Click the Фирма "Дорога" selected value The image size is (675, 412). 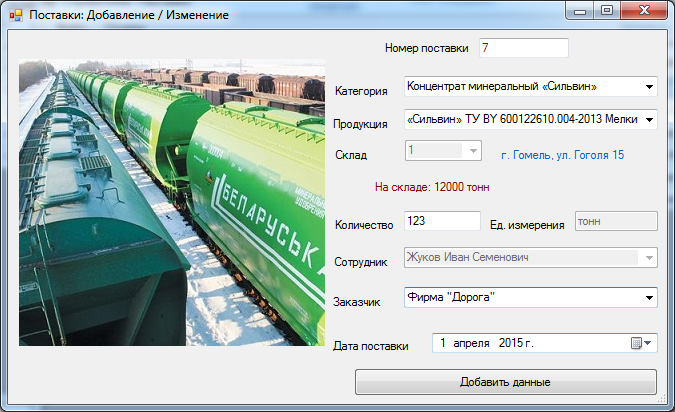[451, 297]
